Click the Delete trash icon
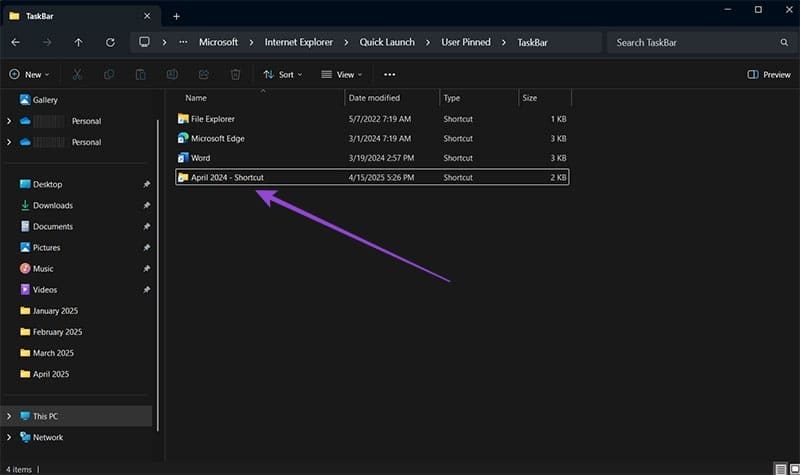Viewport: 800px width, 475px height. coord(235,74)
